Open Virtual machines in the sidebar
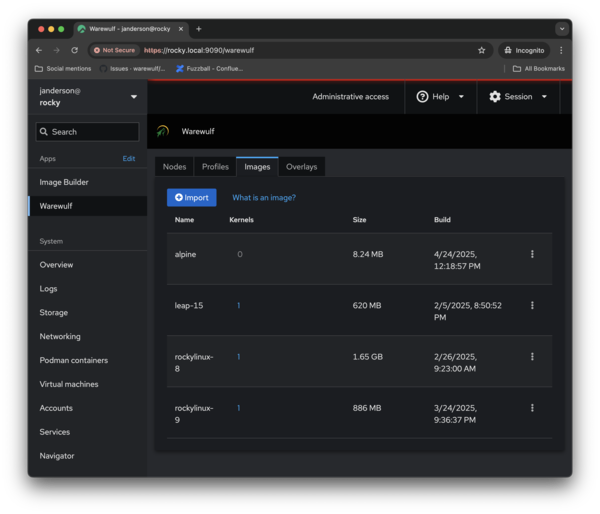Screen dimensions: 600x514 pyautogui.click(x=88, y=384)
